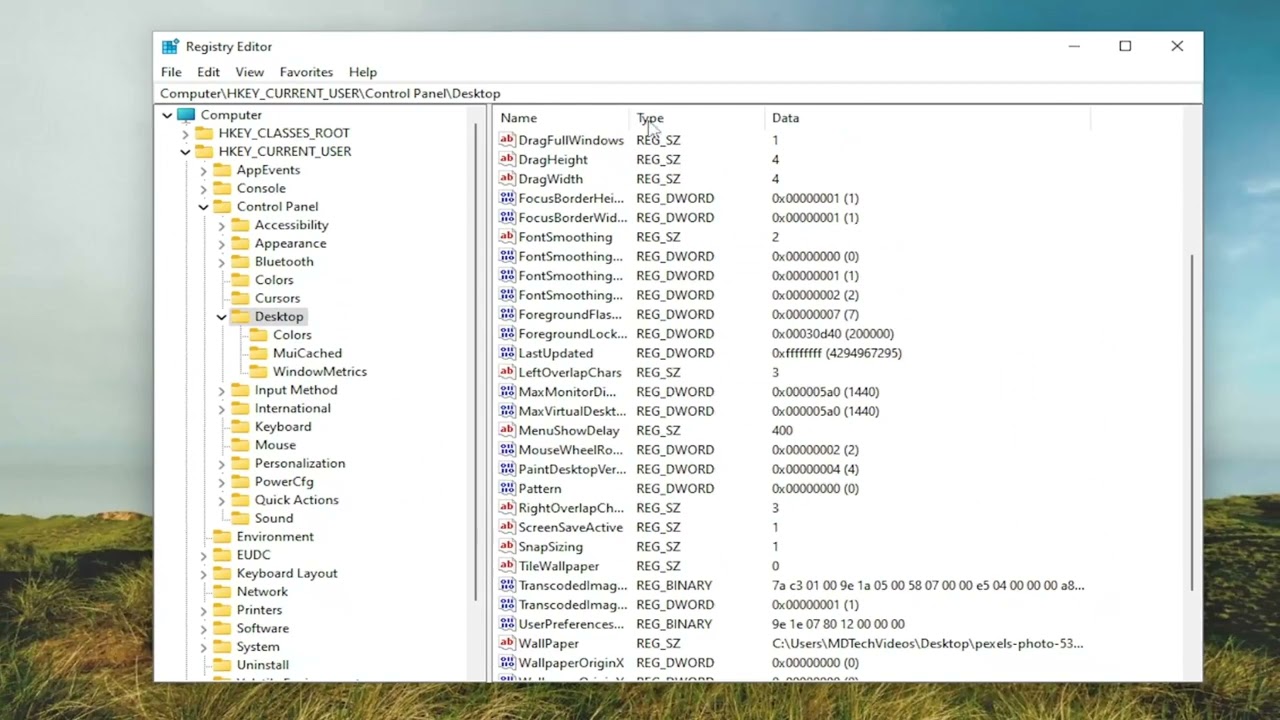Select the Keyboard key in the tree
Image resolution: width=1280 pixels, height=720 pixels.
[x=283, y=427]
